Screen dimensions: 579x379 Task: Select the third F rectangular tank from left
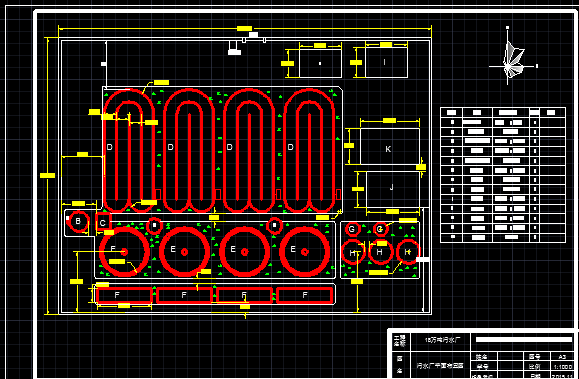[244, 295]
